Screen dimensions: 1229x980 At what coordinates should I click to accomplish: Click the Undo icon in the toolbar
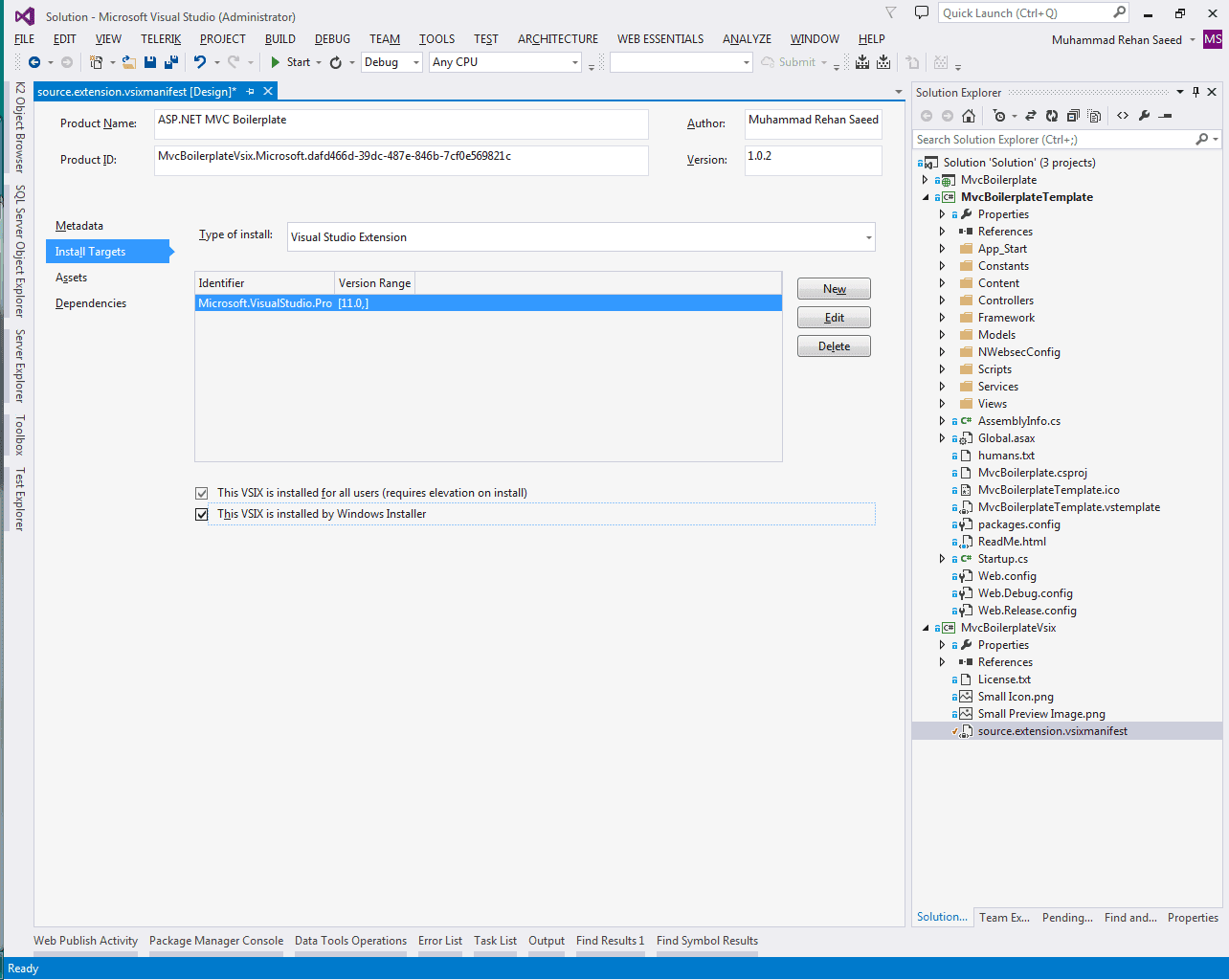pyautogui.click(x=202, y=60)
